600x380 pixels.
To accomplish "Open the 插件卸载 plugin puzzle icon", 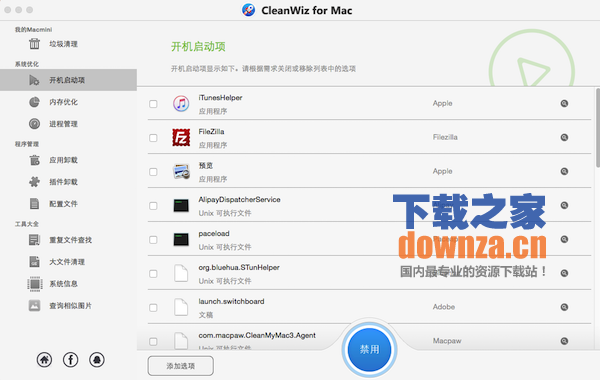I will [34, 182].
